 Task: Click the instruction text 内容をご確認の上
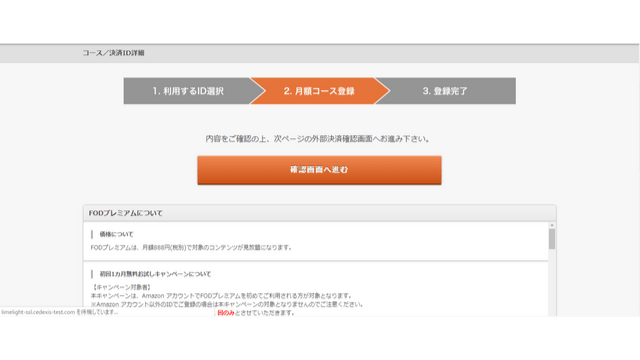(317, 139)
